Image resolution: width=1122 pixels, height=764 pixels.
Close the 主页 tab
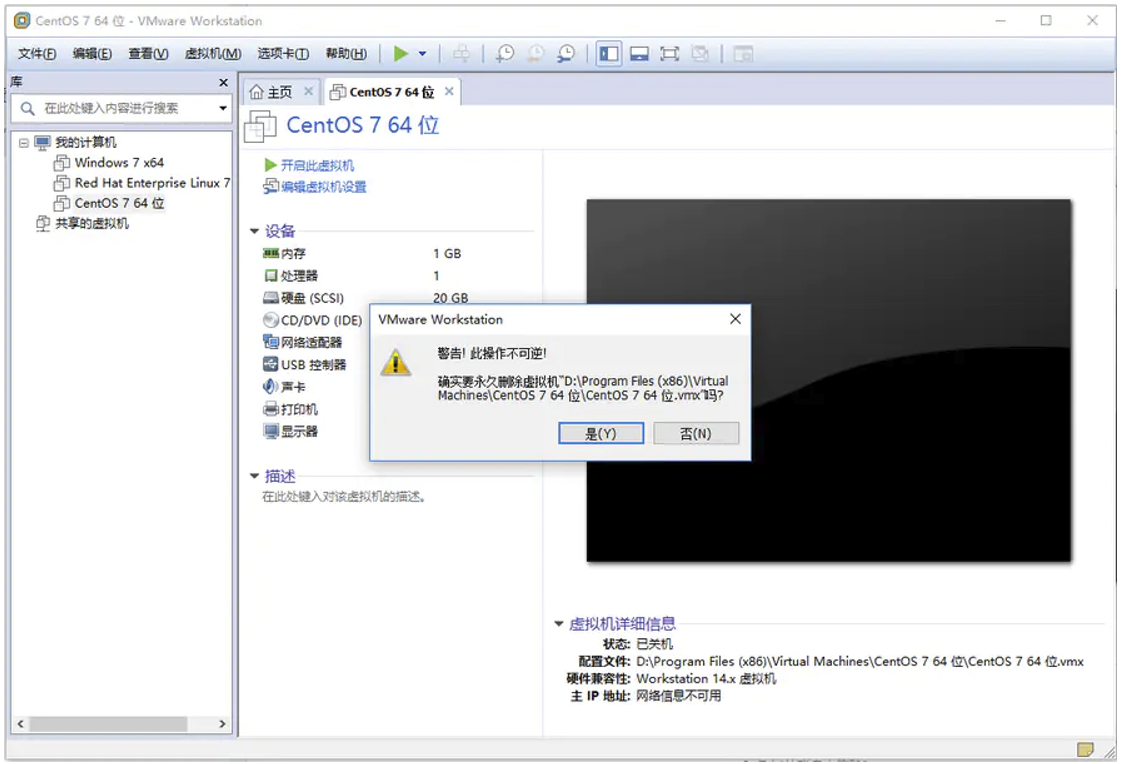point(308,91)
